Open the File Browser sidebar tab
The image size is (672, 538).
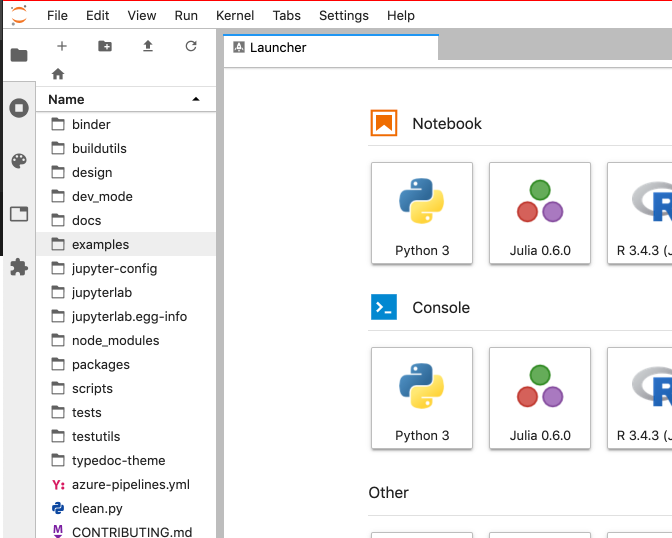19,55
